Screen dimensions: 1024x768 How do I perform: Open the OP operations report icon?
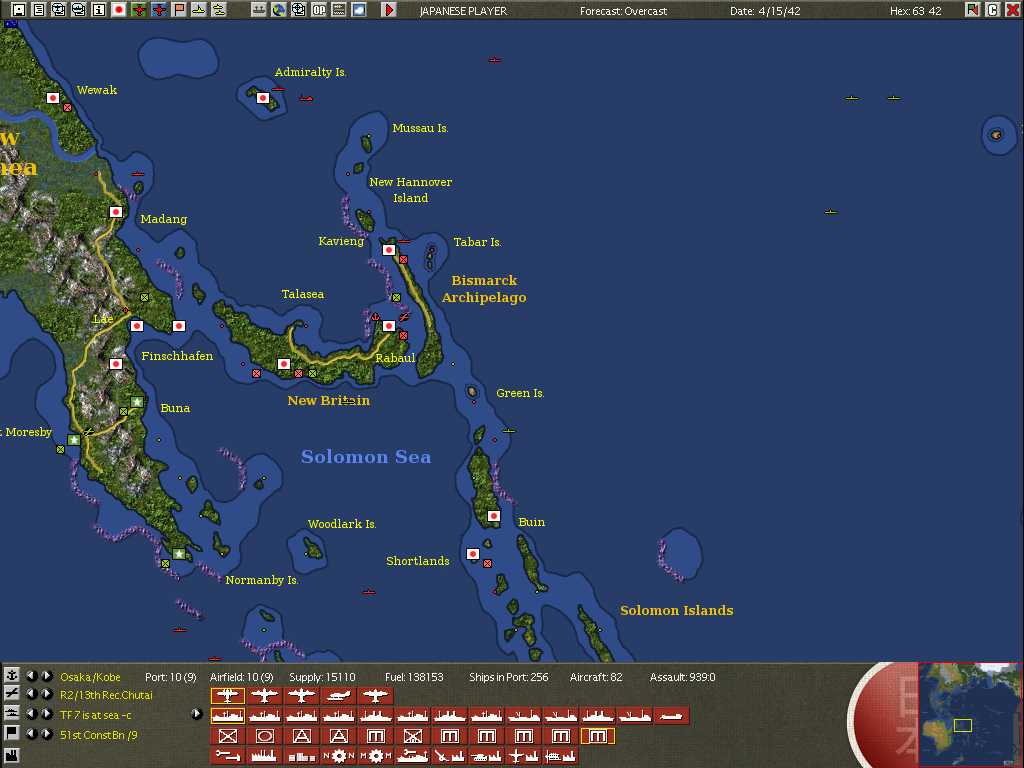(319, 10)
